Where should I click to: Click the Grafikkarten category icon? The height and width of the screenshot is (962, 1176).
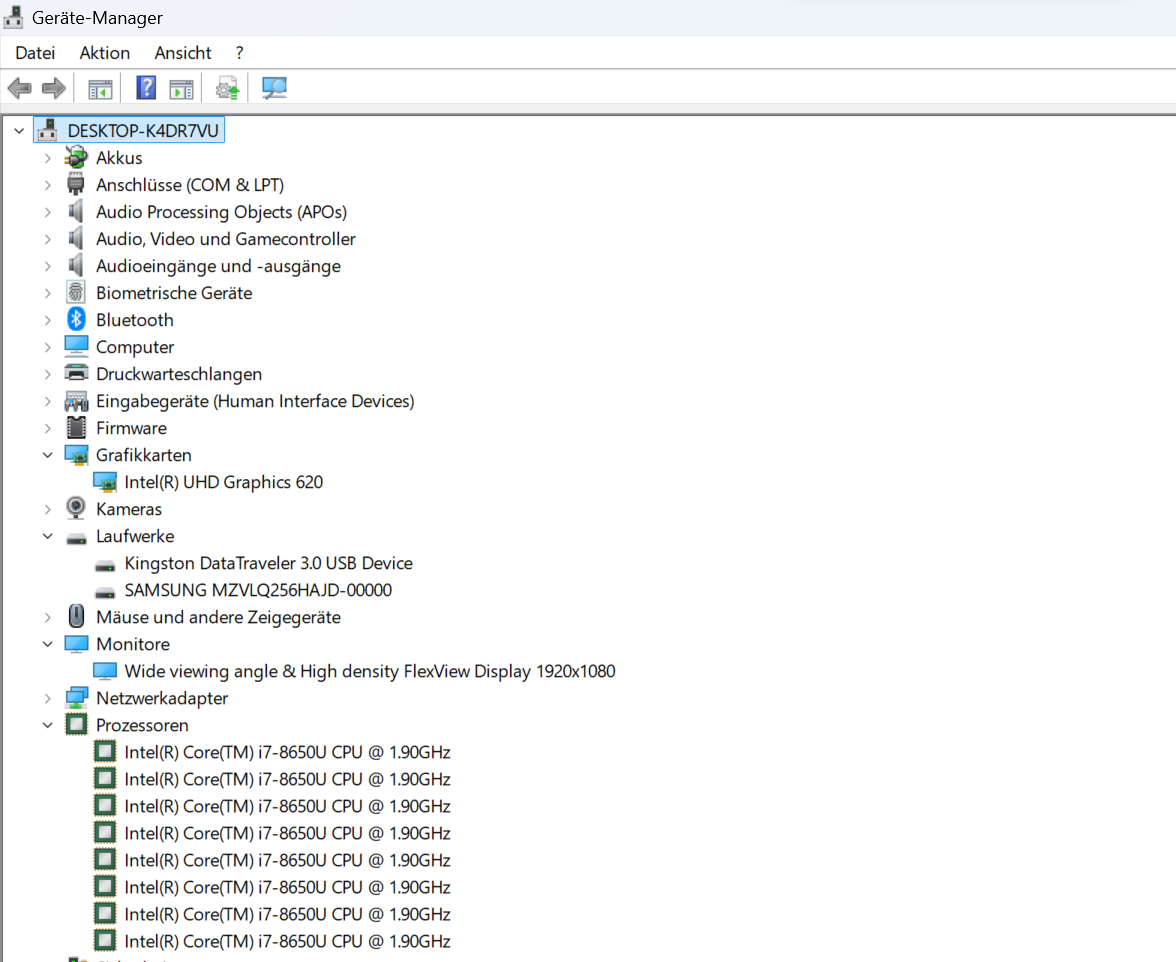coord(76,454)
